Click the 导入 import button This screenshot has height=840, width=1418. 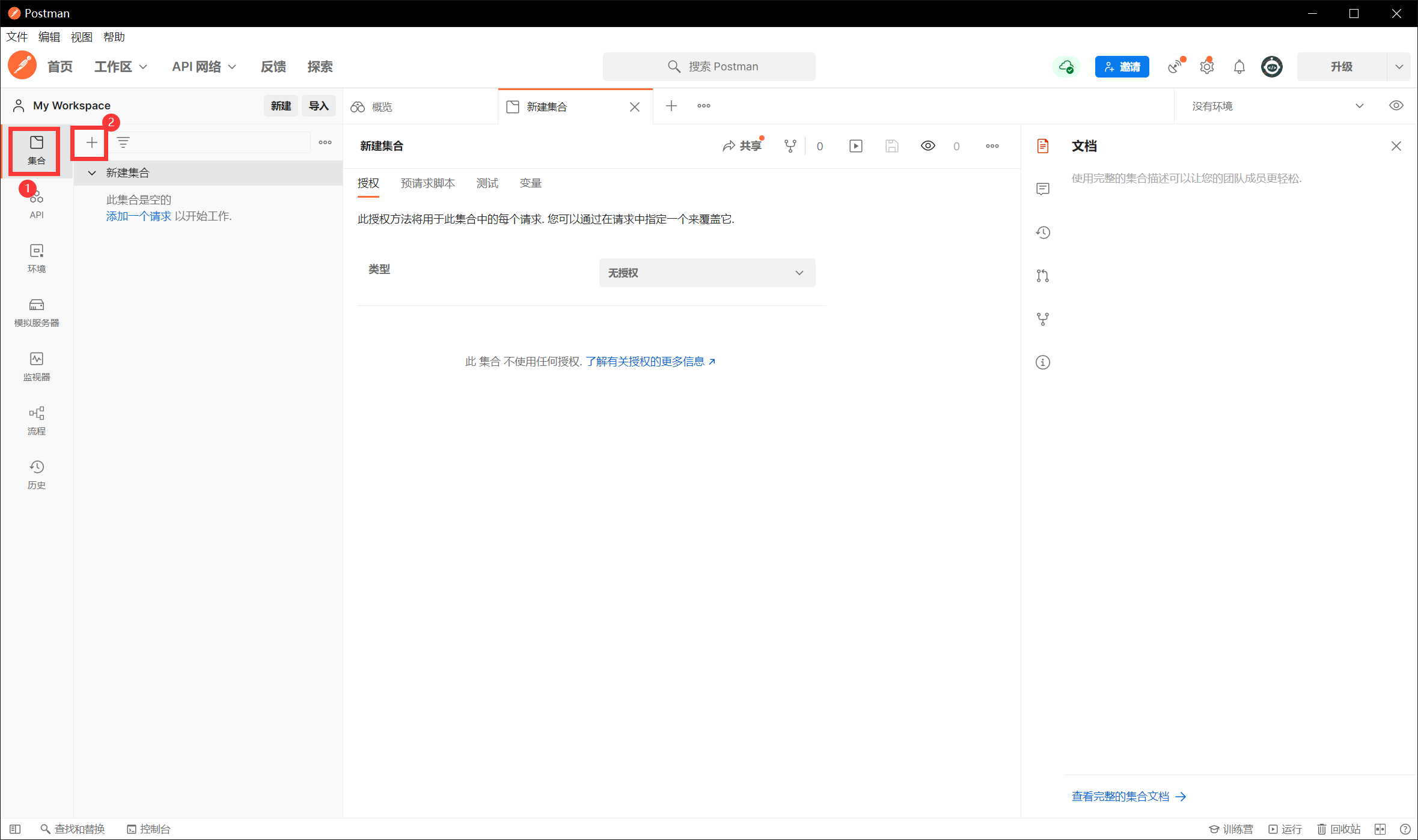point(318,106)
